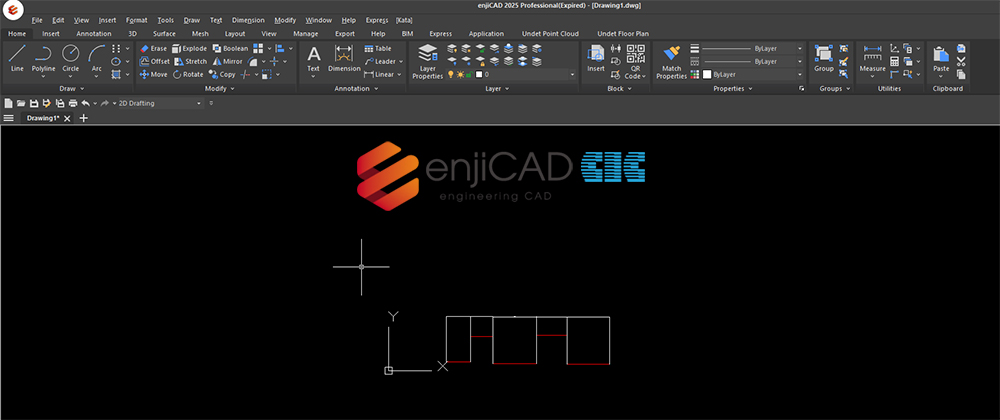Image resolution: width=1000 pixels, height=420 pixels.
Task: Switch to the Annotation ribbon tab
Action: pyautogui.click(x=94, y=34)
